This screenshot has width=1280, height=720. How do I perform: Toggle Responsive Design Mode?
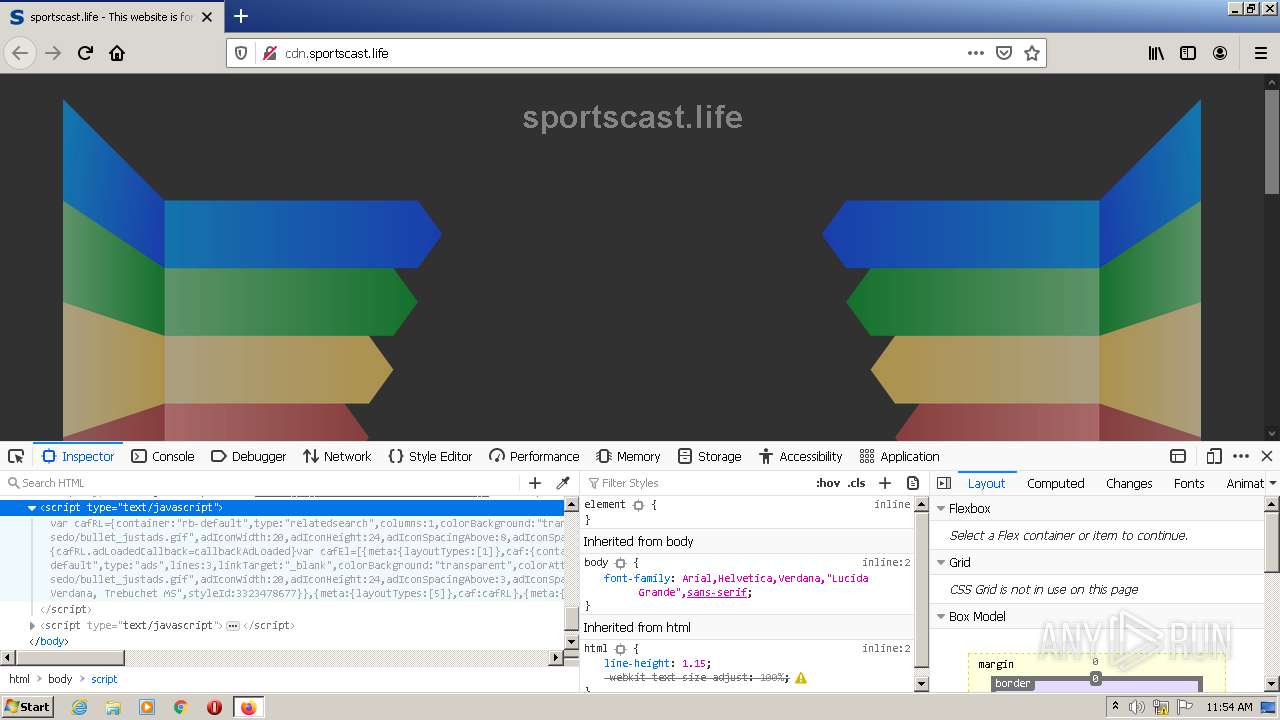click(1214, 456)
